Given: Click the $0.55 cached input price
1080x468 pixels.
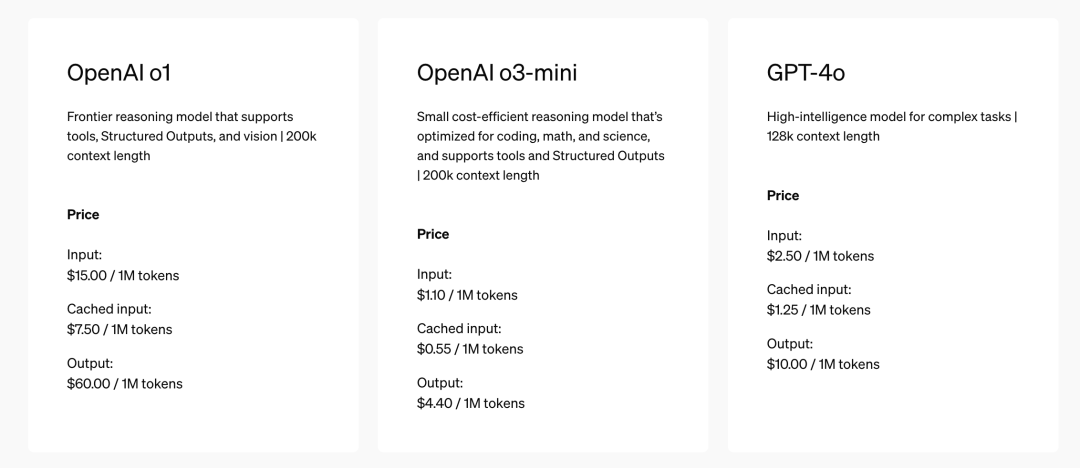Looking at the screenshot, I should tap(470, 349).
